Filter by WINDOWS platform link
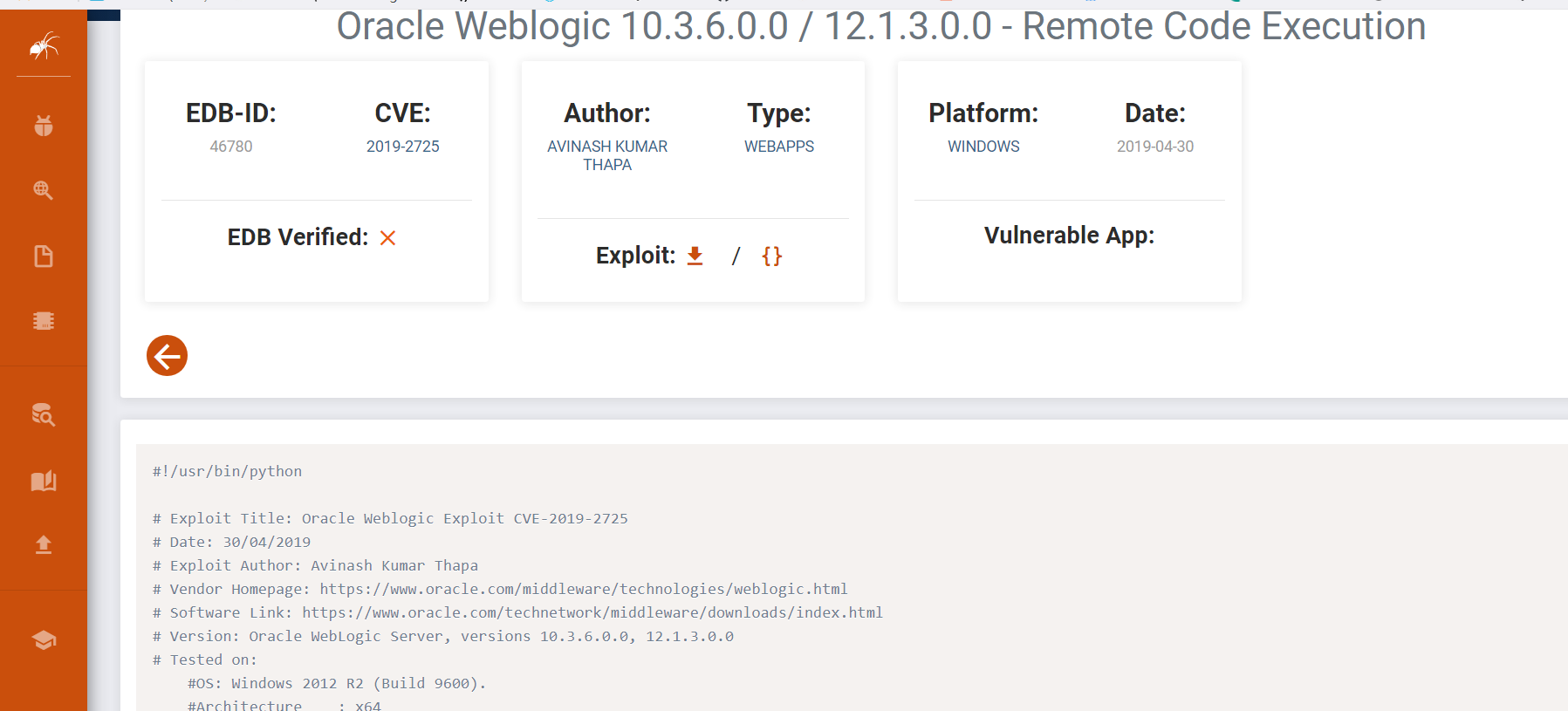The image size is (1568, 711). (x=983, y=147)
